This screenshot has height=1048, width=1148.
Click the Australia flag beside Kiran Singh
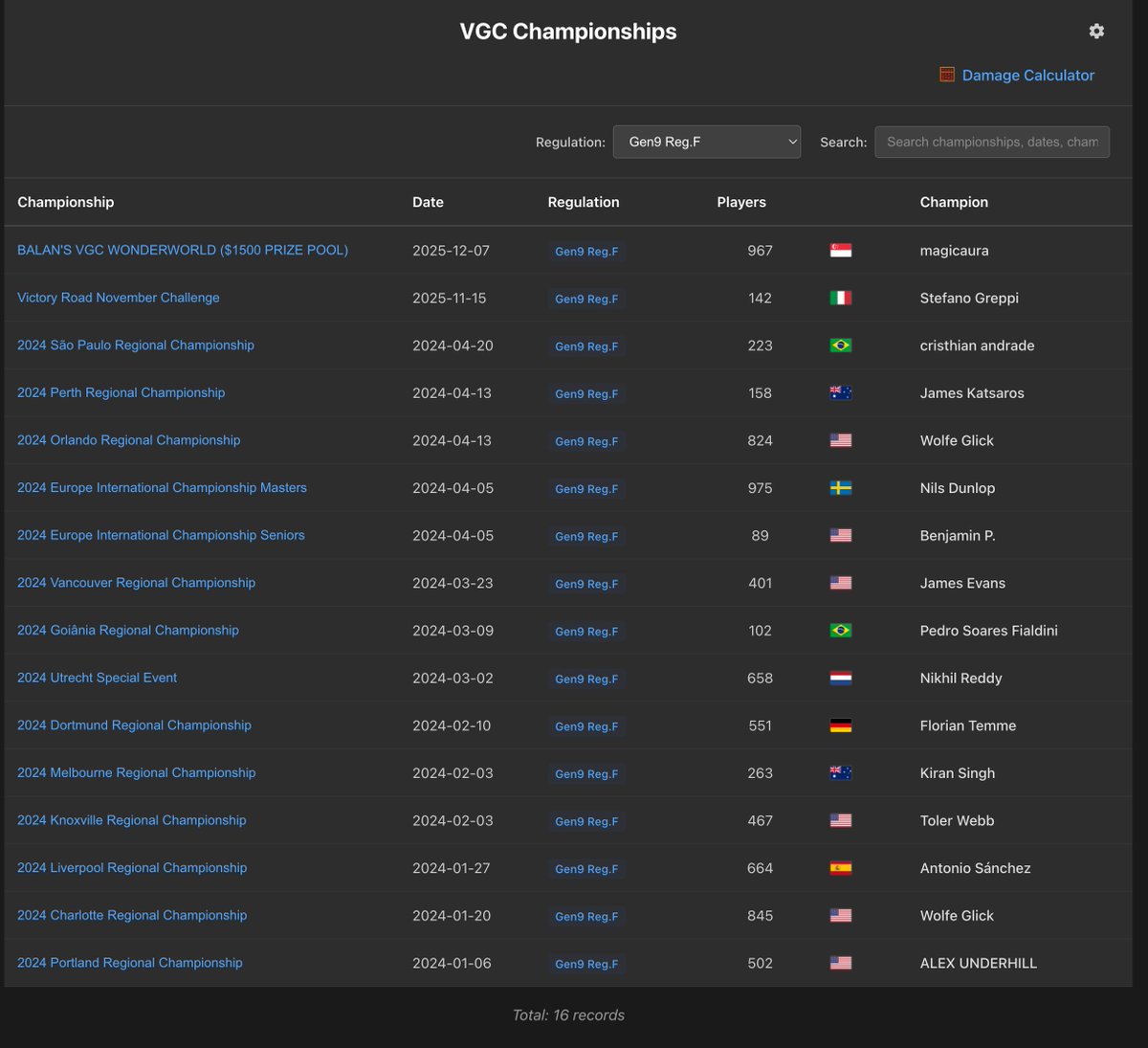click(841, 772)
